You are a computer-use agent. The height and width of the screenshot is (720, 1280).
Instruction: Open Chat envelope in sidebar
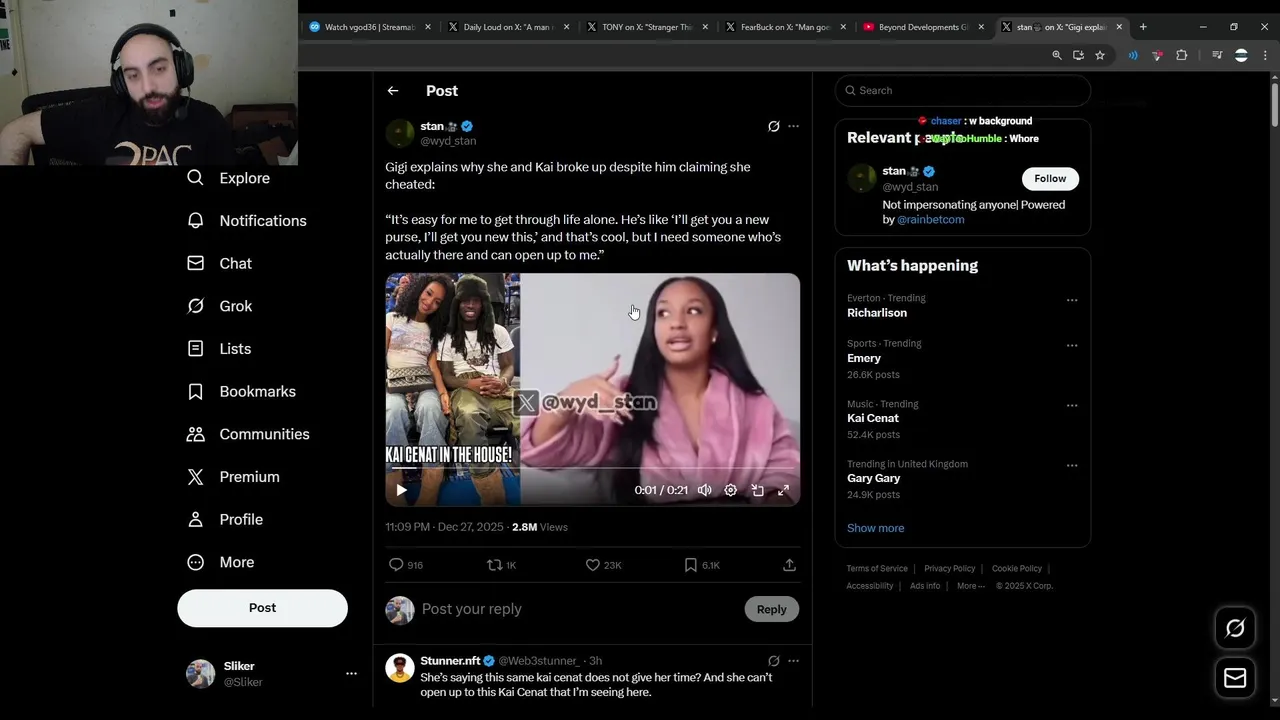pos(219,263)
